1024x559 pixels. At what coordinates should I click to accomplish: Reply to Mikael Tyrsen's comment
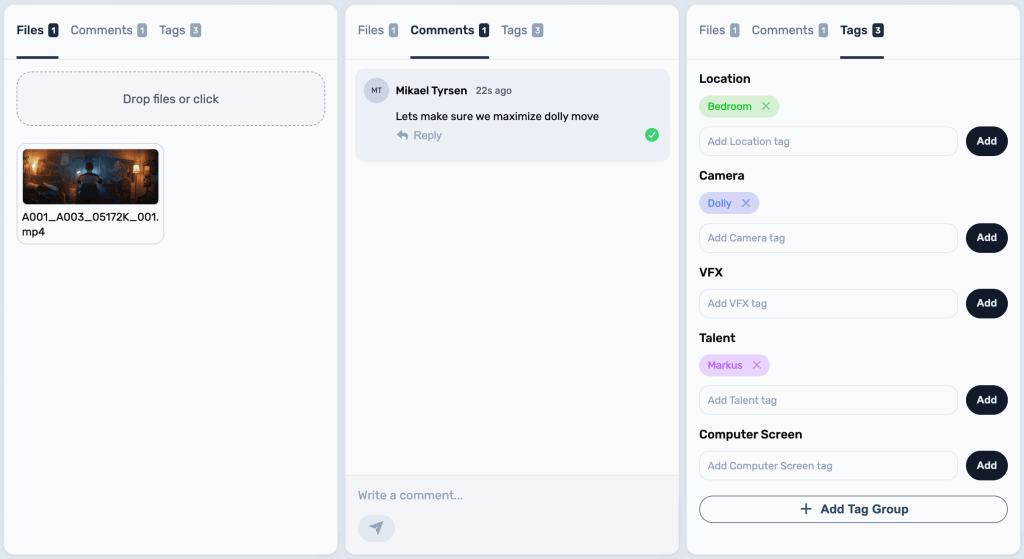click(x=419, y=136)
